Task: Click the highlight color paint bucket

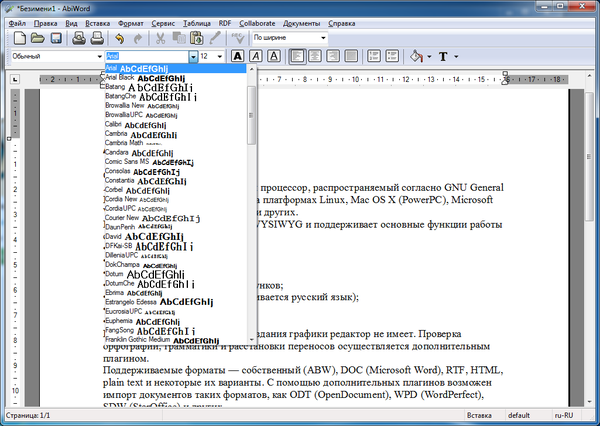Action: (x=415, y=57)
